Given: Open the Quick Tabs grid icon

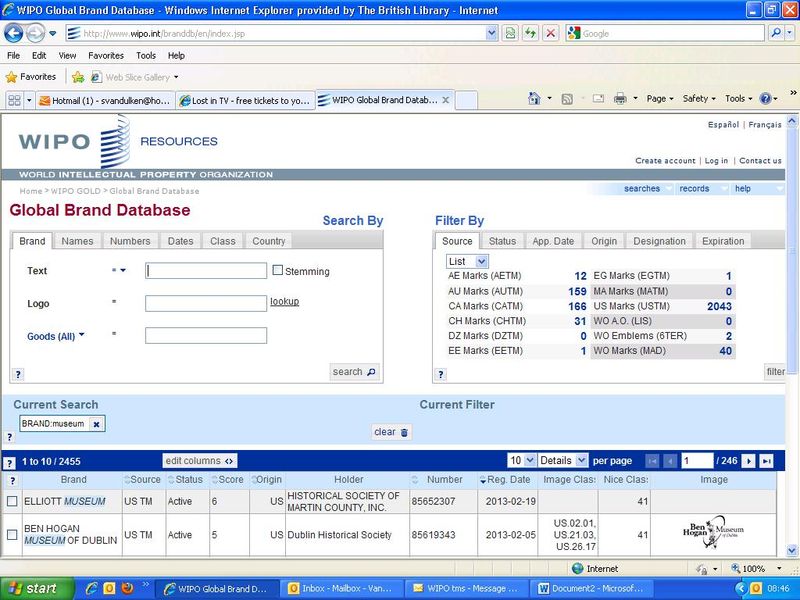Looking at the screenshot, I should click(14, 101).
